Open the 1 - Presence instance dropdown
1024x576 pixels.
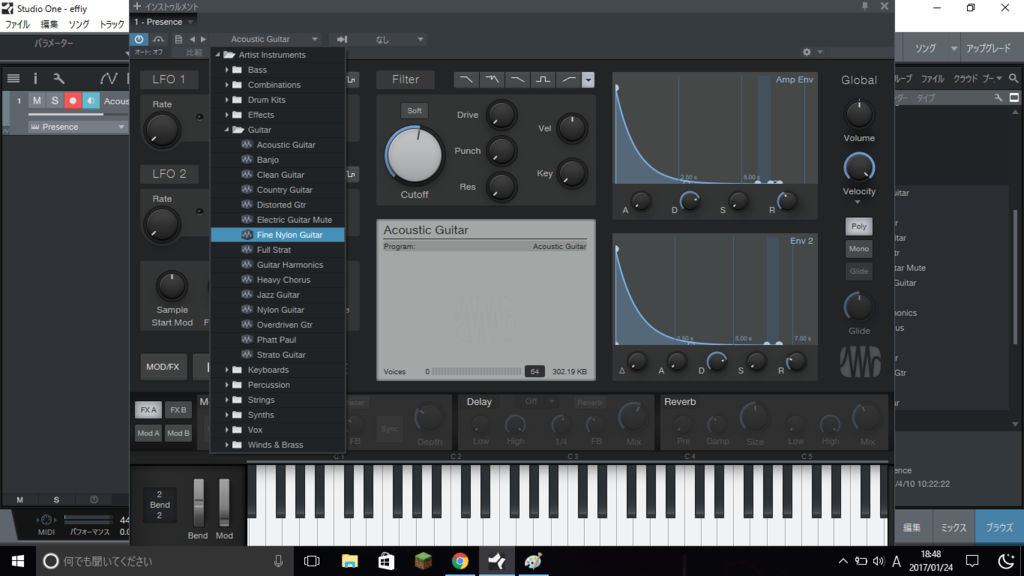164,22
